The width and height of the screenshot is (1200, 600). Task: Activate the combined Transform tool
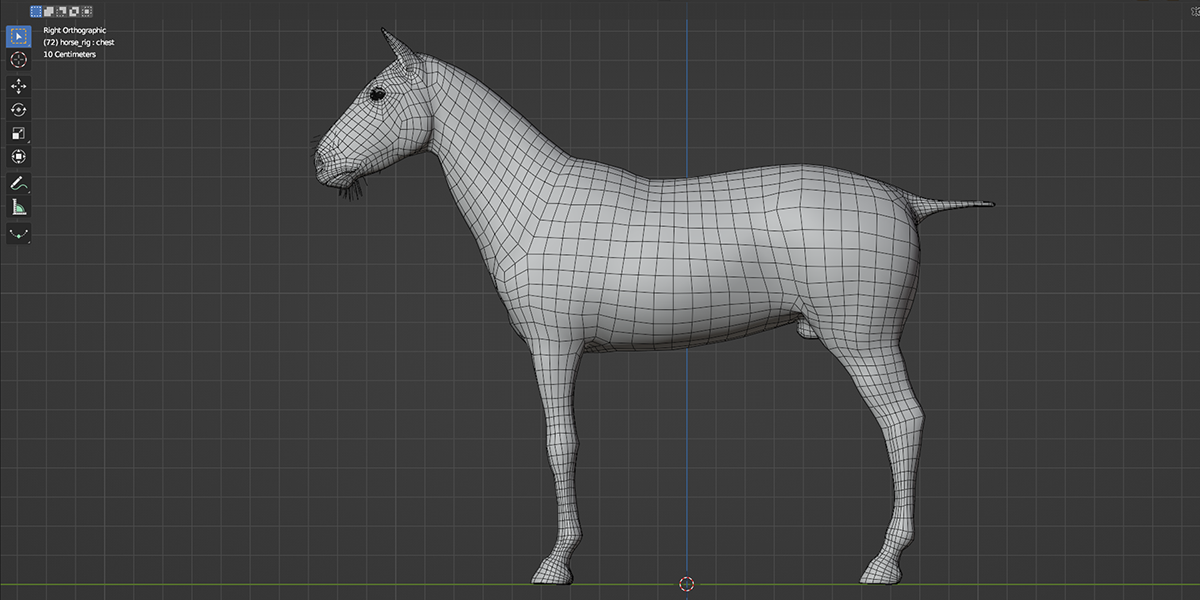coord(19,157)
